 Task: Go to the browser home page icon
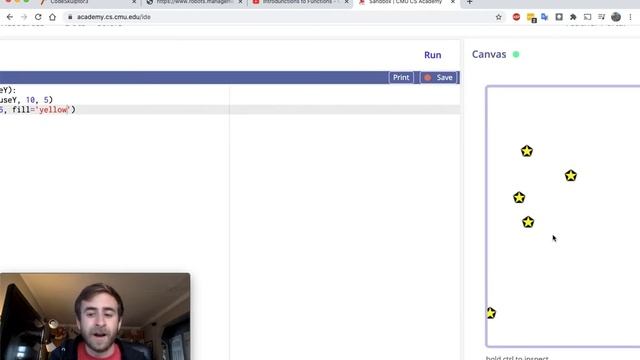coord(52,17)
